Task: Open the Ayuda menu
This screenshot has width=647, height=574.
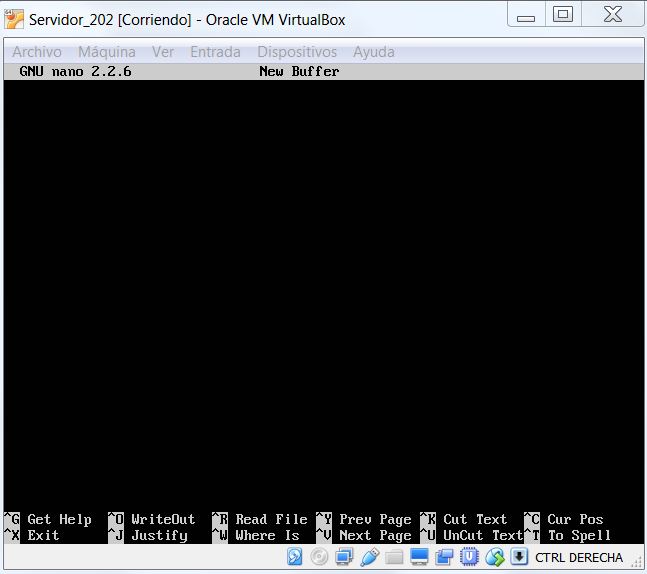Action: click(374, 52)
